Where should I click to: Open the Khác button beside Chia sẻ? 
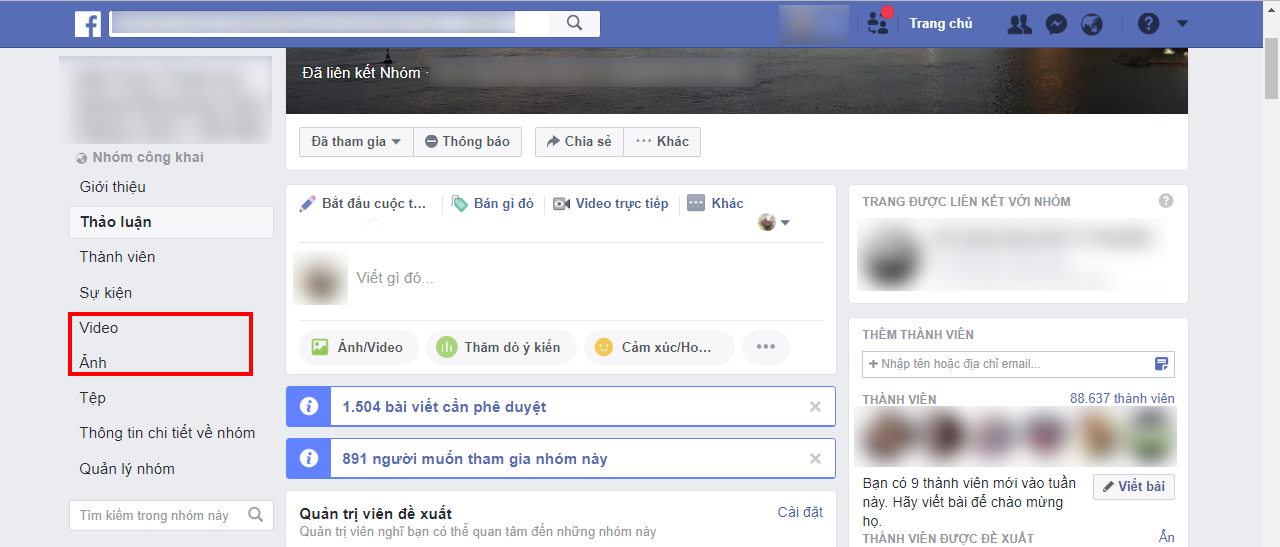[662, 142]
